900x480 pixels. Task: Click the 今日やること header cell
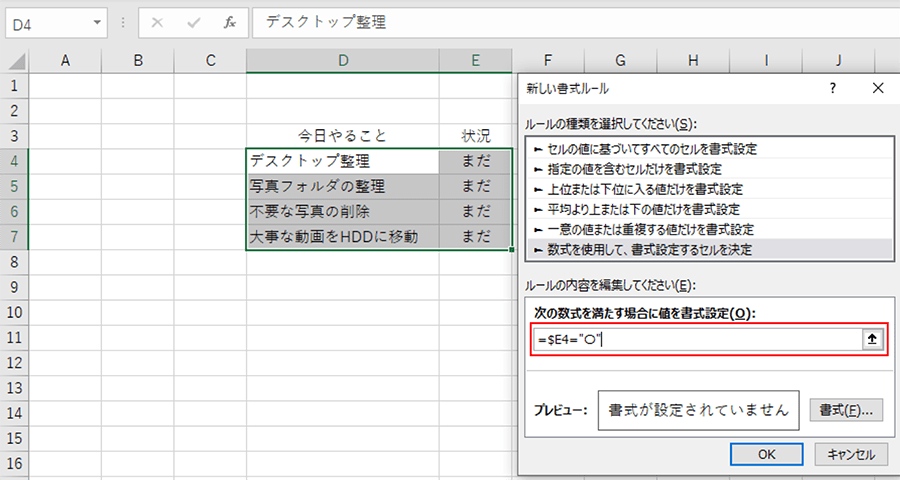coord(343,136)
